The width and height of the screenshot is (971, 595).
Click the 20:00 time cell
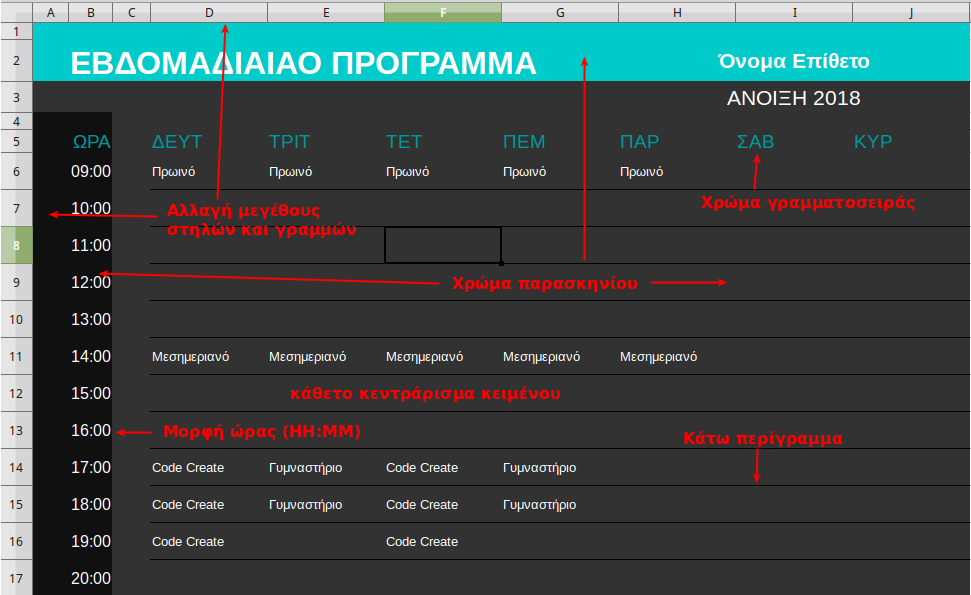click(x=91, y=578)
